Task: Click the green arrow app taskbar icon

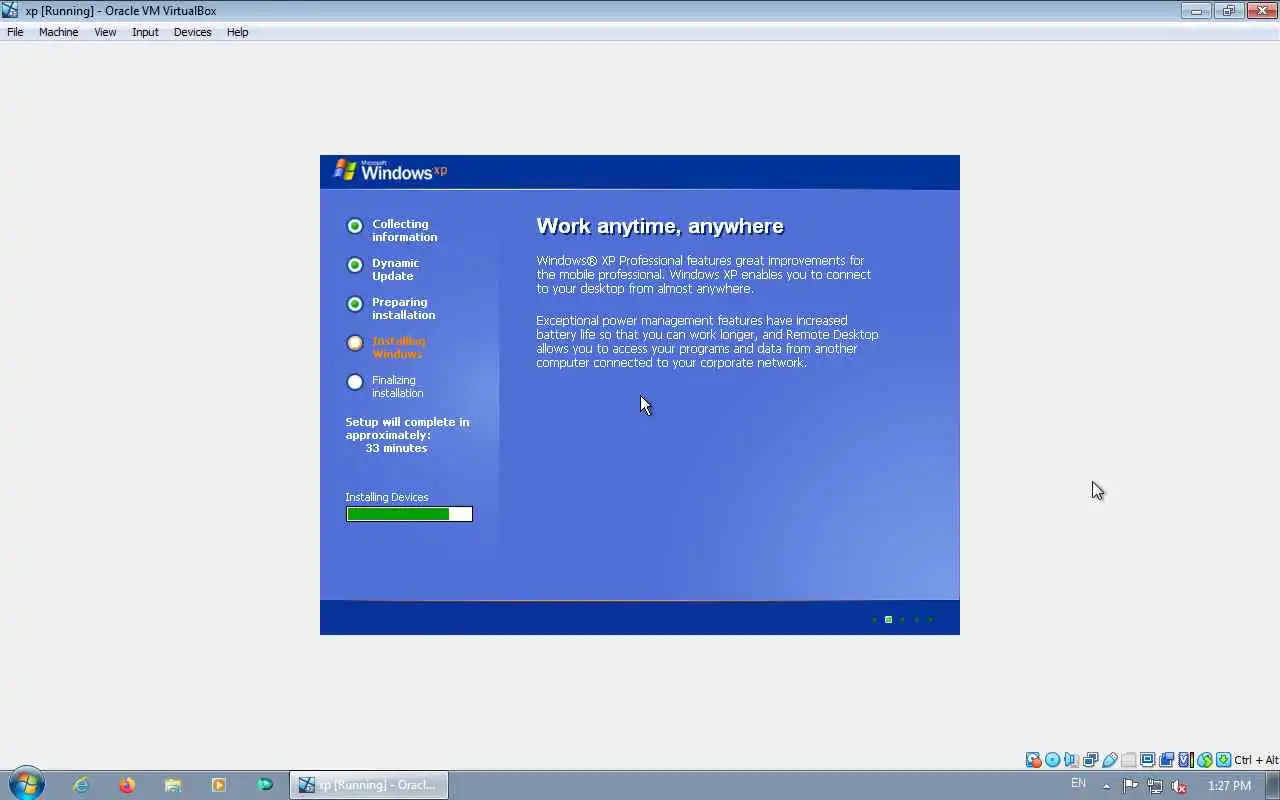Action: pos(265,785)
